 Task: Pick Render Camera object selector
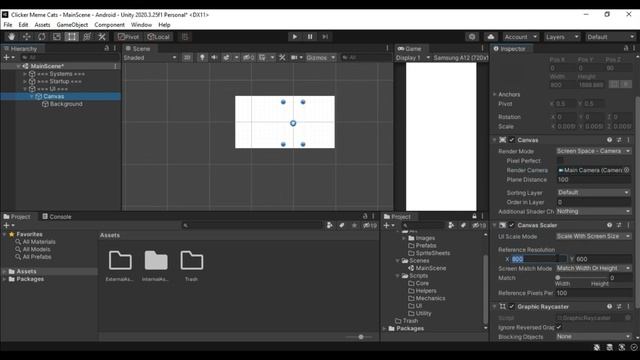click(627, 170)
